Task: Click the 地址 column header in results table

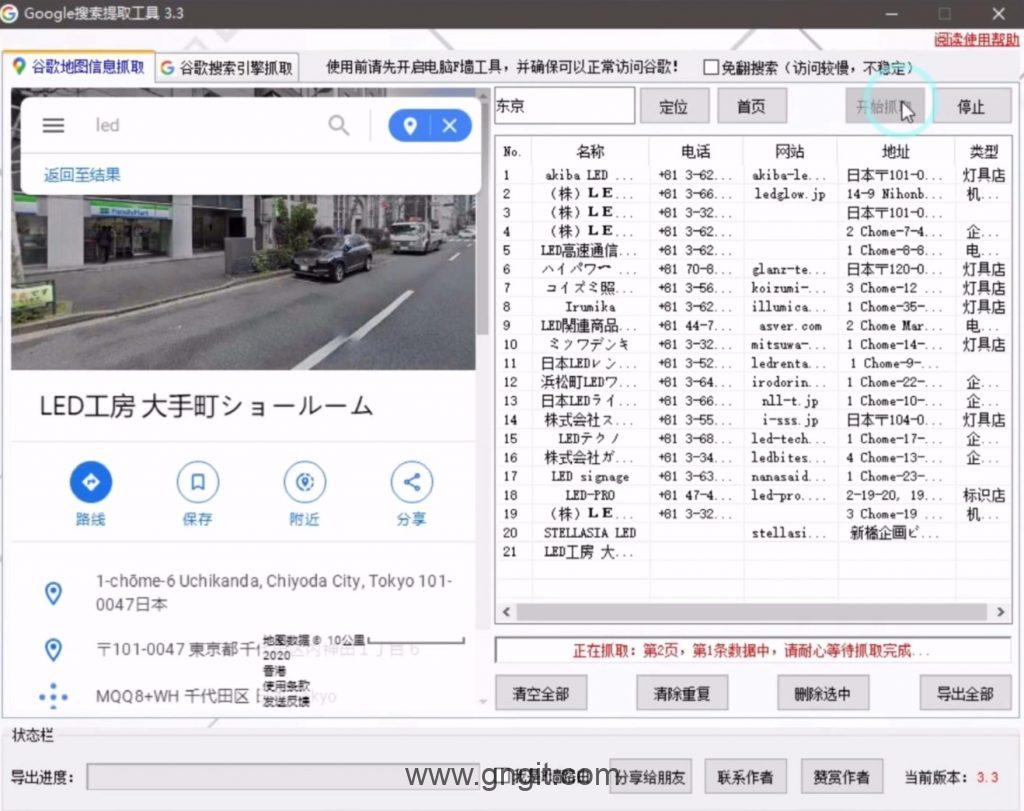Action: [895, 152]
